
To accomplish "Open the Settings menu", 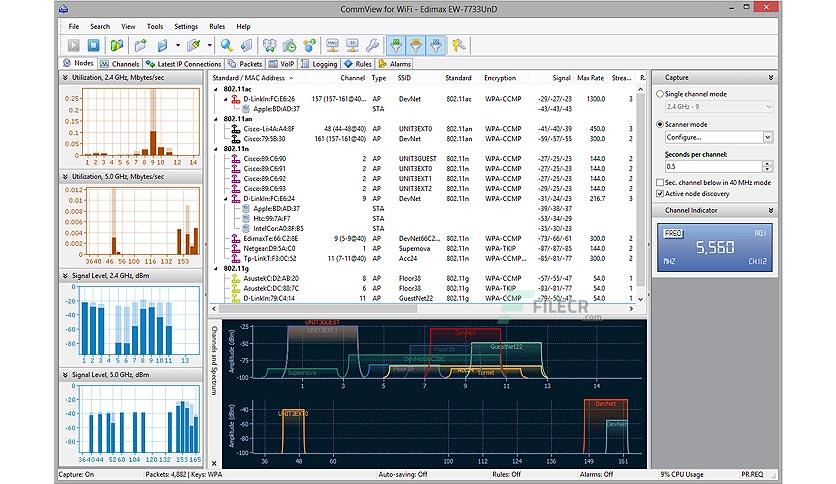I will click(x=186, y=27).
